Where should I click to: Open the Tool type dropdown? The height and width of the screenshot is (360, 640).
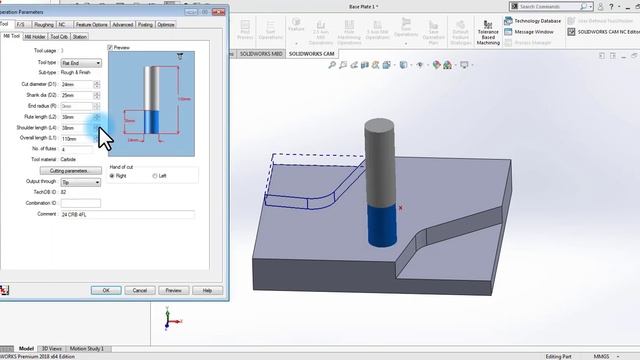(x=81, y=63)
